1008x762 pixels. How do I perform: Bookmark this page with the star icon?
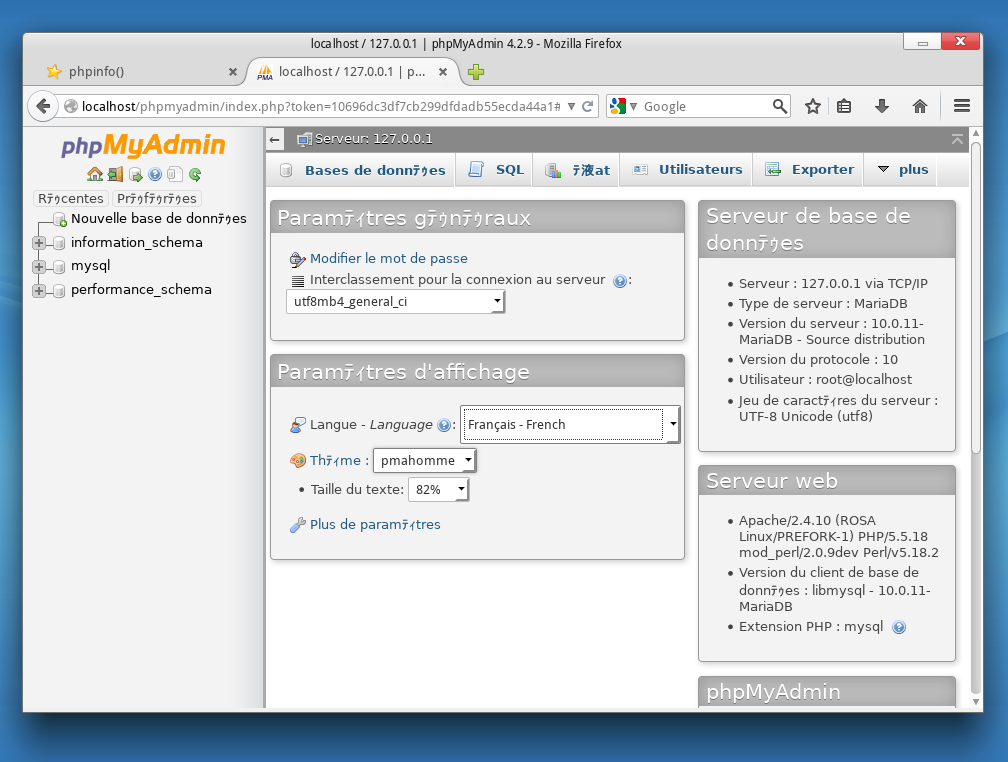point(813,106)
